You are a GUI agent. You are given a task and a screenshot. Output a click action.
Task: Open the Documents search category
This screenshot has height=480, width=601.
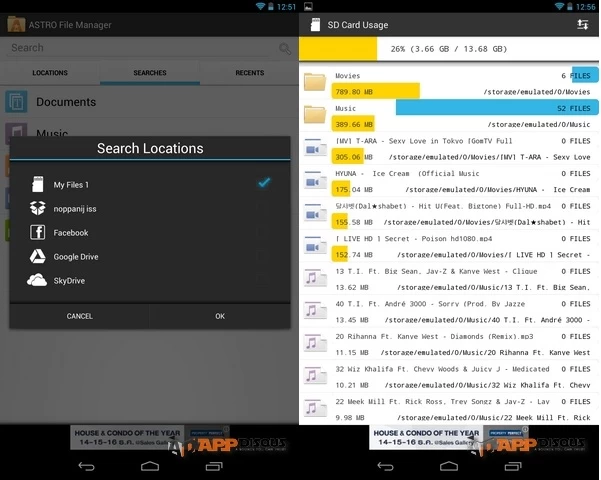[x=149, y=102]
